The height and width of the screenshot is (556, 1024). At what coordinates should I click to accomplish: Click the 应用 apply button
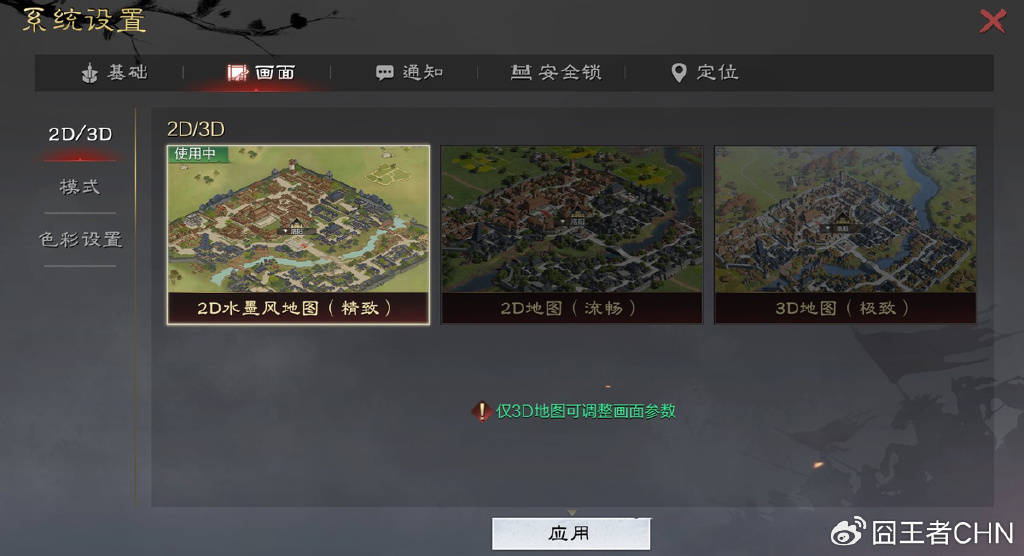coord(571,534)
